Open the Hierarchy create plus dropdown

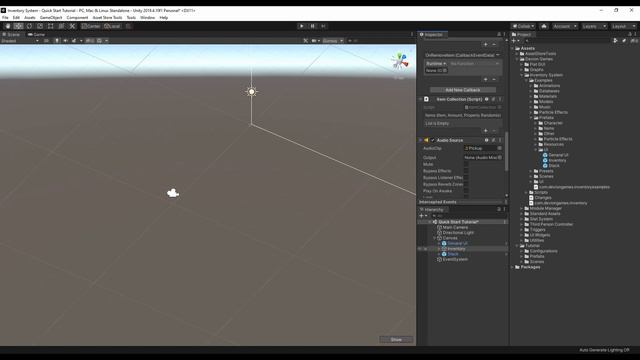(x=423, y=216)
